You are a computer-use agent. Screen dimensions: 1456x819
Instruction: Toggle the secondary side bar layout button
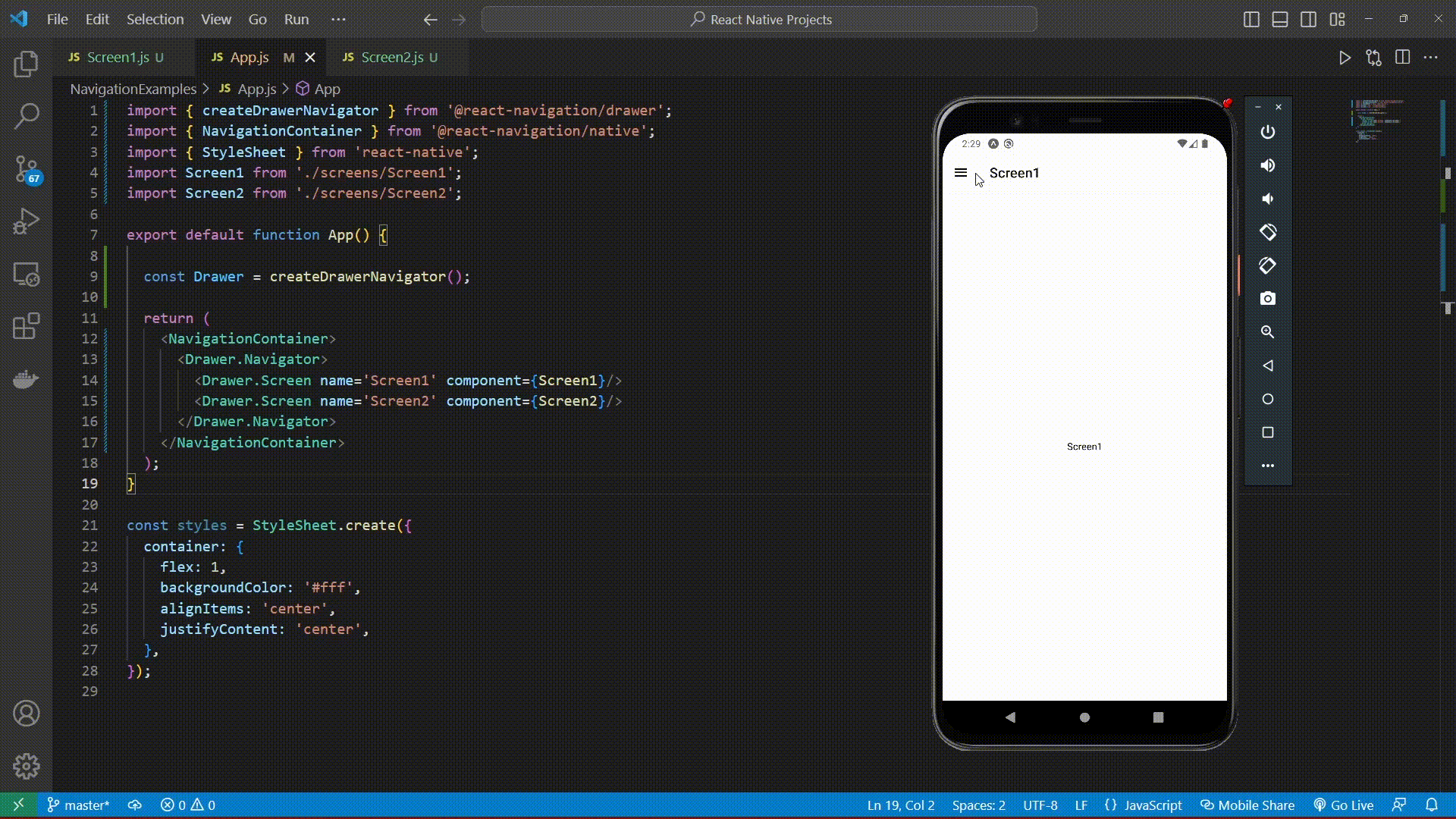(1309, 20)
